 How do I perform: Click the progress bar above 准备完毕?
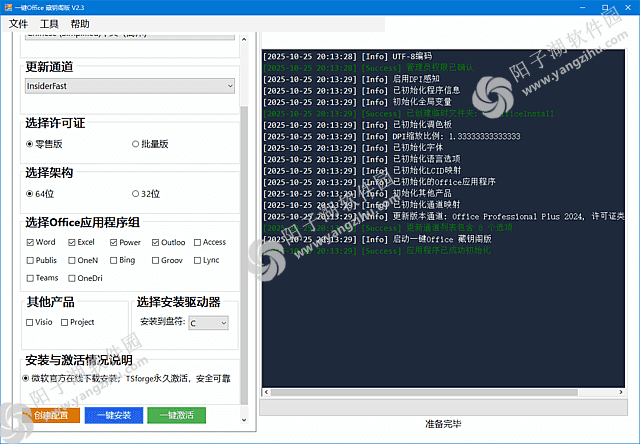443,407
